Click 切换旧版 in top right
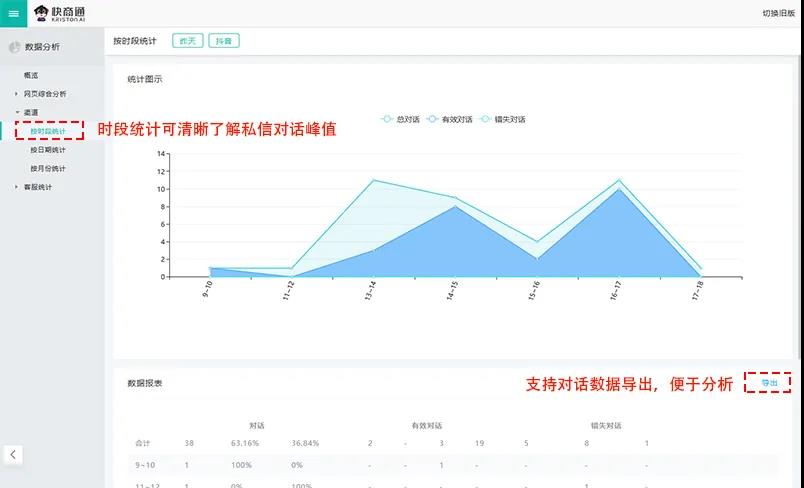The image size is (804, 488). click(x=777, y=13)
